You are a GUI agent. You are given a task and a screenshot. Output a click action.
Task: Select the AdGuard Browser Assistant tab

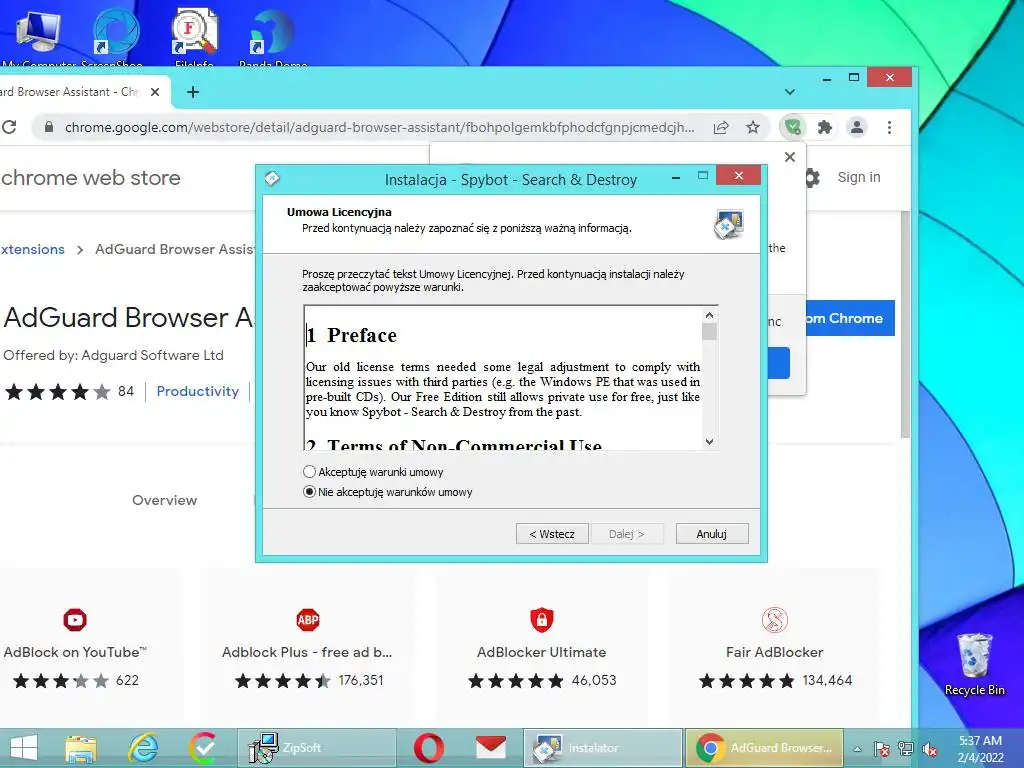(71, 92)
